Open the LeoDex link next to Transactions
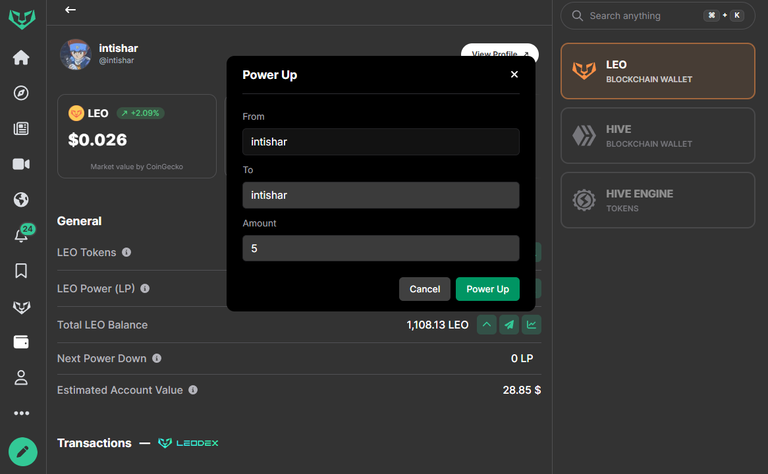 (188, 443)
